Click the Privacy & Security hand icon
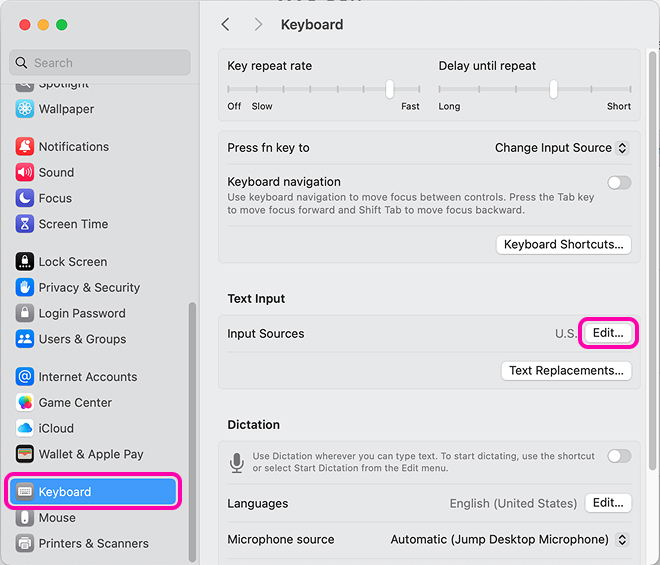The height and width of the screenshot is (565, 660). tap(25, 287)
